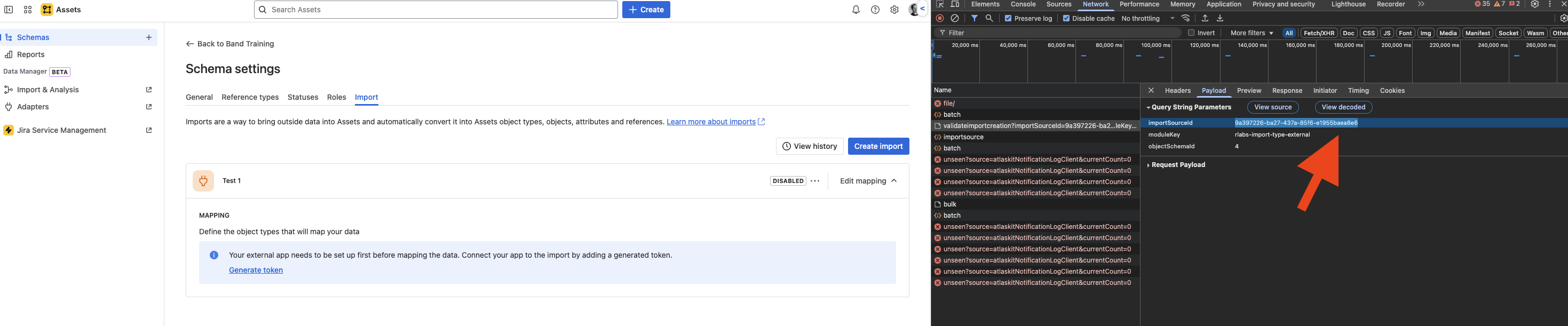Filter requests by Fetch/XHR
Viewport: 1568px width, 326px height.
pyautogui.click(x=1319, y=33)
